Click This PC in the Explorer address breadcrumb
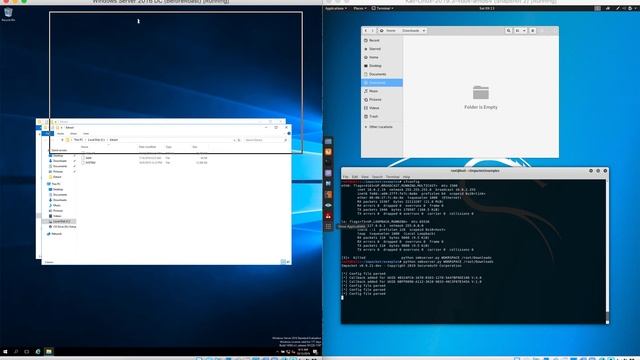 (78, 140)
